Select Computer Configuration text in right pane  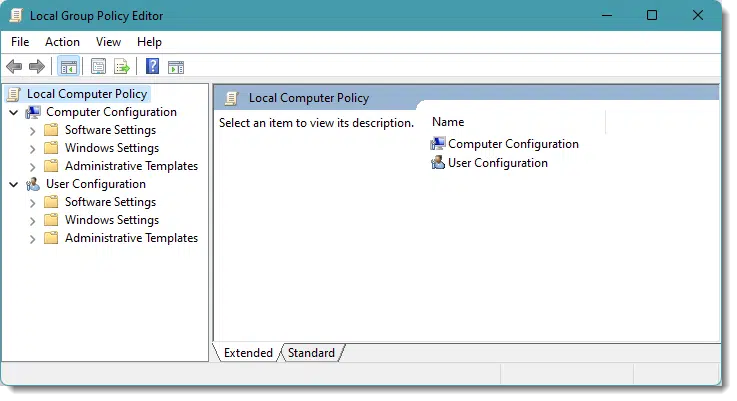coord(513,144)
